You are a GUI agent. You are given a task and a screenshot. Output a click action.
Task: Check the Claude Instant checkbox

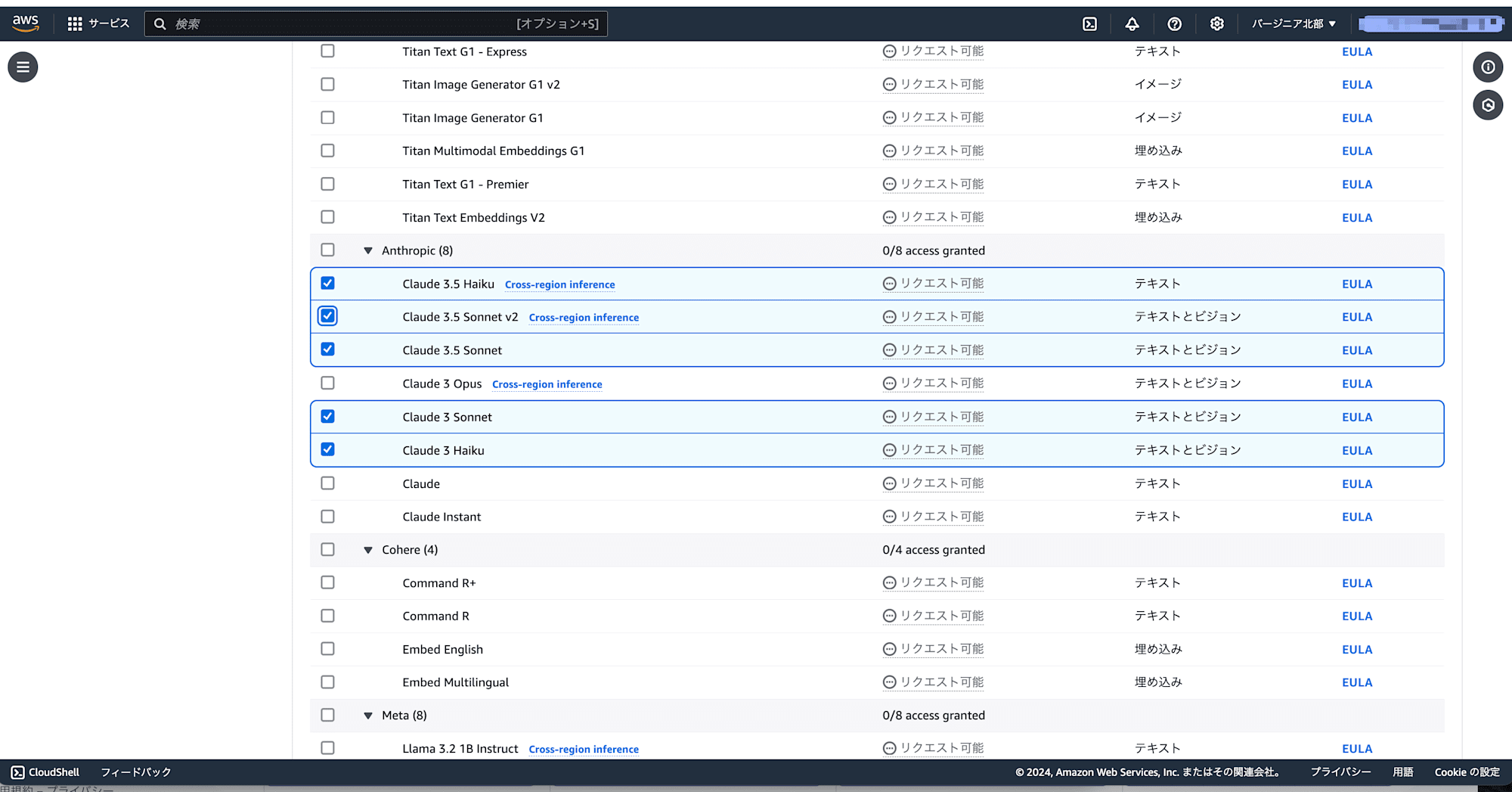tap(327, 516)
